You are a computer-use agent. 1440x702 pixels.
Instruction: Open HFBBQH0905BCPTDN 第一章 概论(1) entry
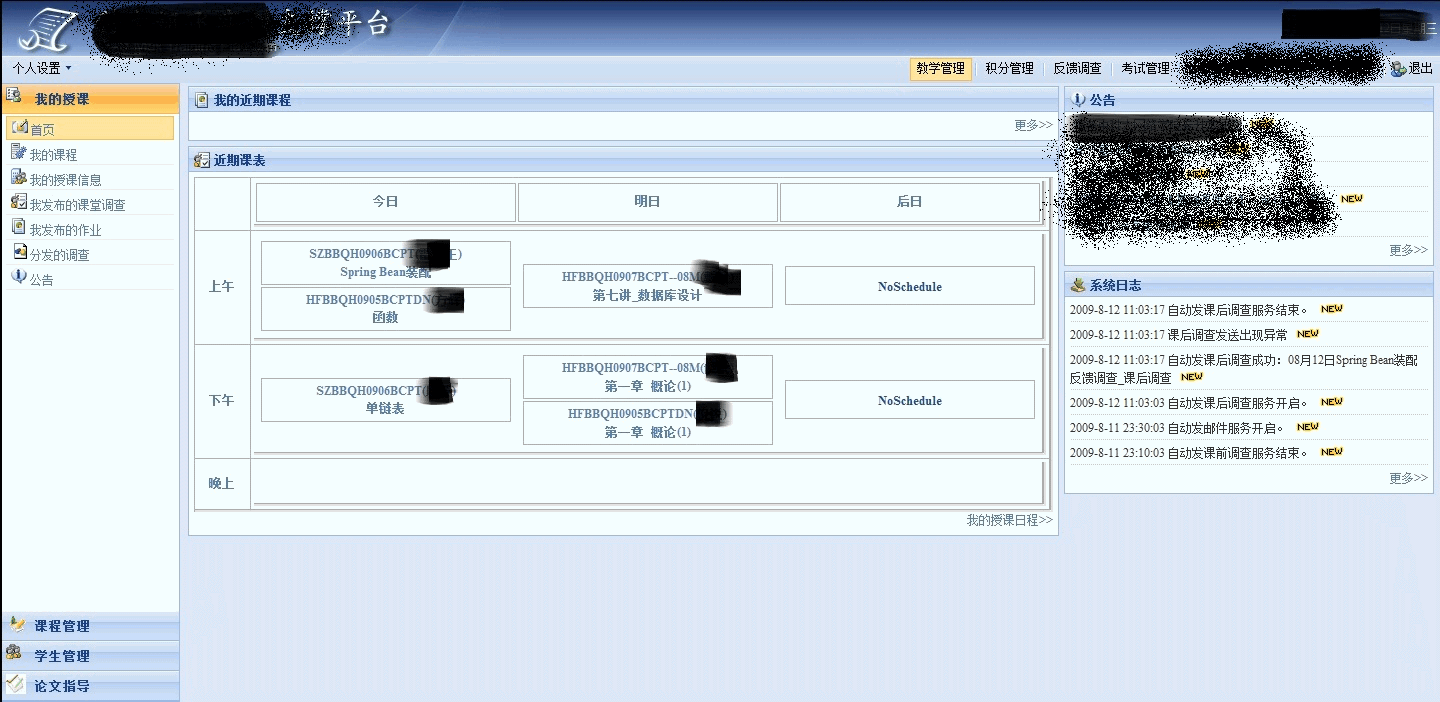point(648,423)
